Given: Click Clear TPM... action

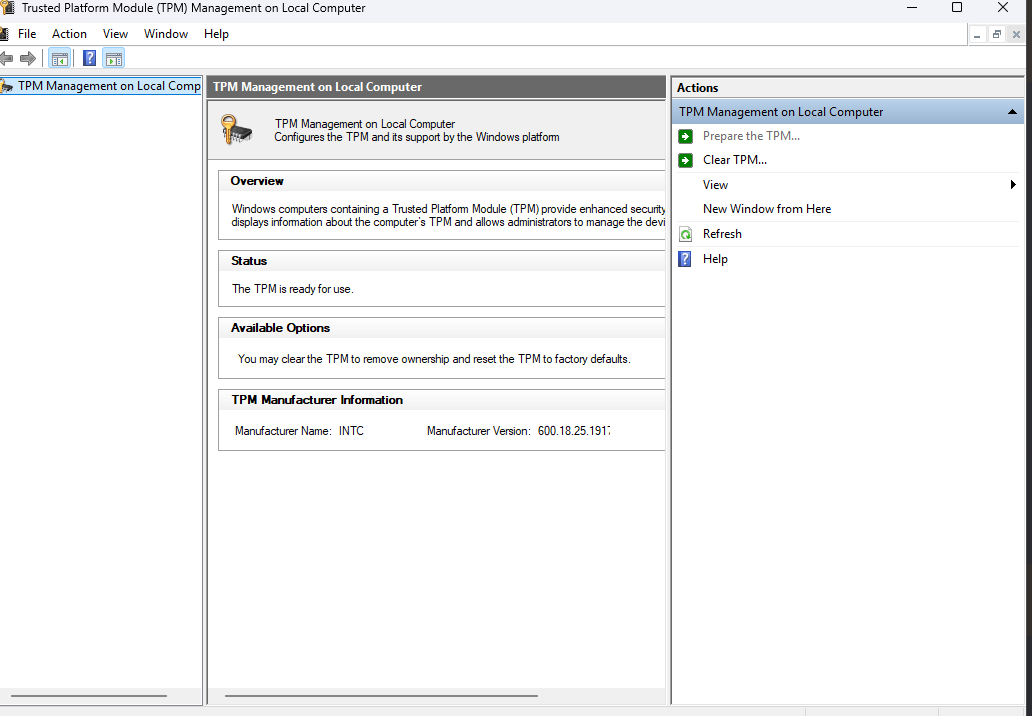Looking at the screenshot, I should 735,160.
